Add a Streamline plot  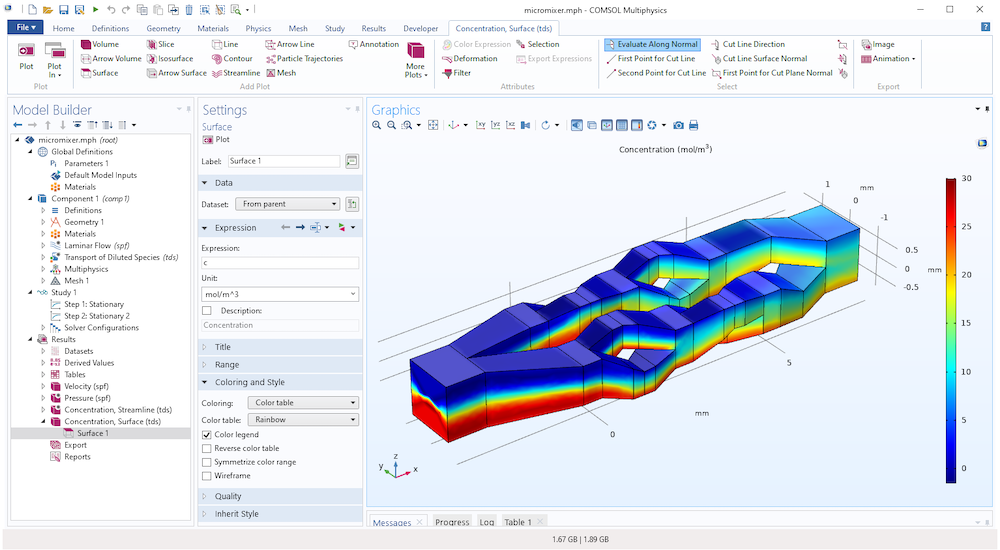[x=236, y=73]
